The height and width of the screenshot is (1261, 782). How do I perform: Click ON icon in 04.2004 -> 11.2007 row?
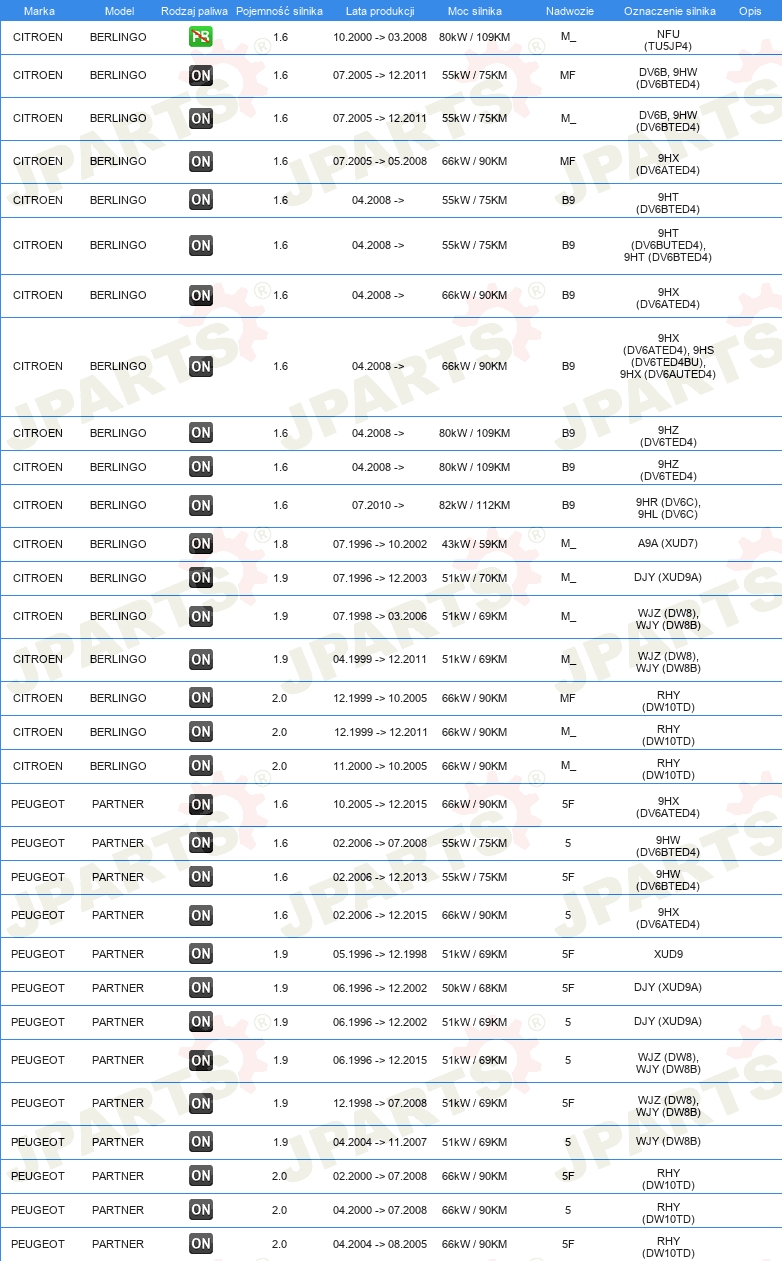point(201,1142)
